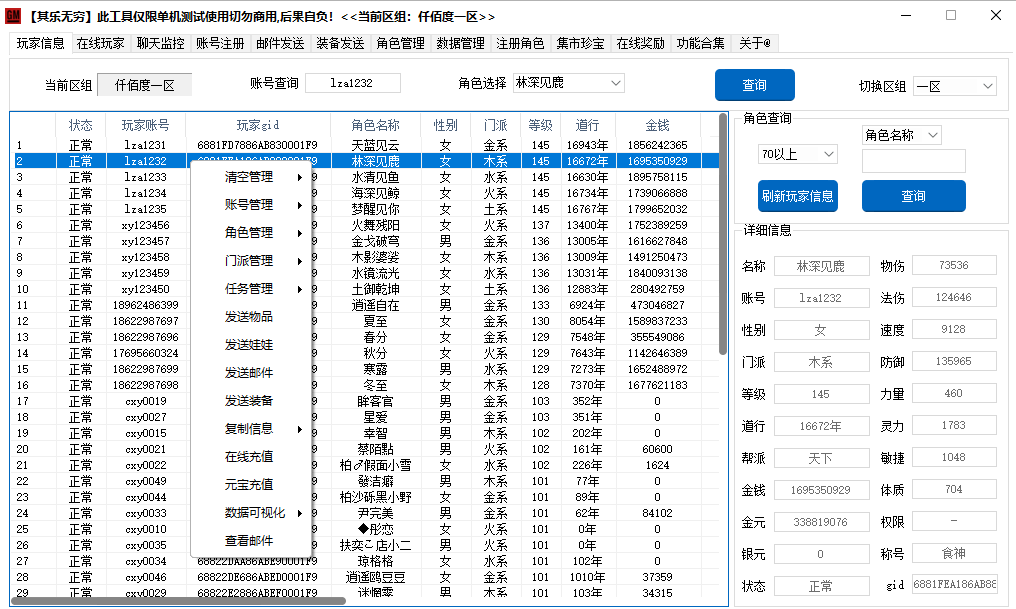Choose 发送物品 from context menu
This screenshot has height=609, width=1016.
[x=249, y=317]
